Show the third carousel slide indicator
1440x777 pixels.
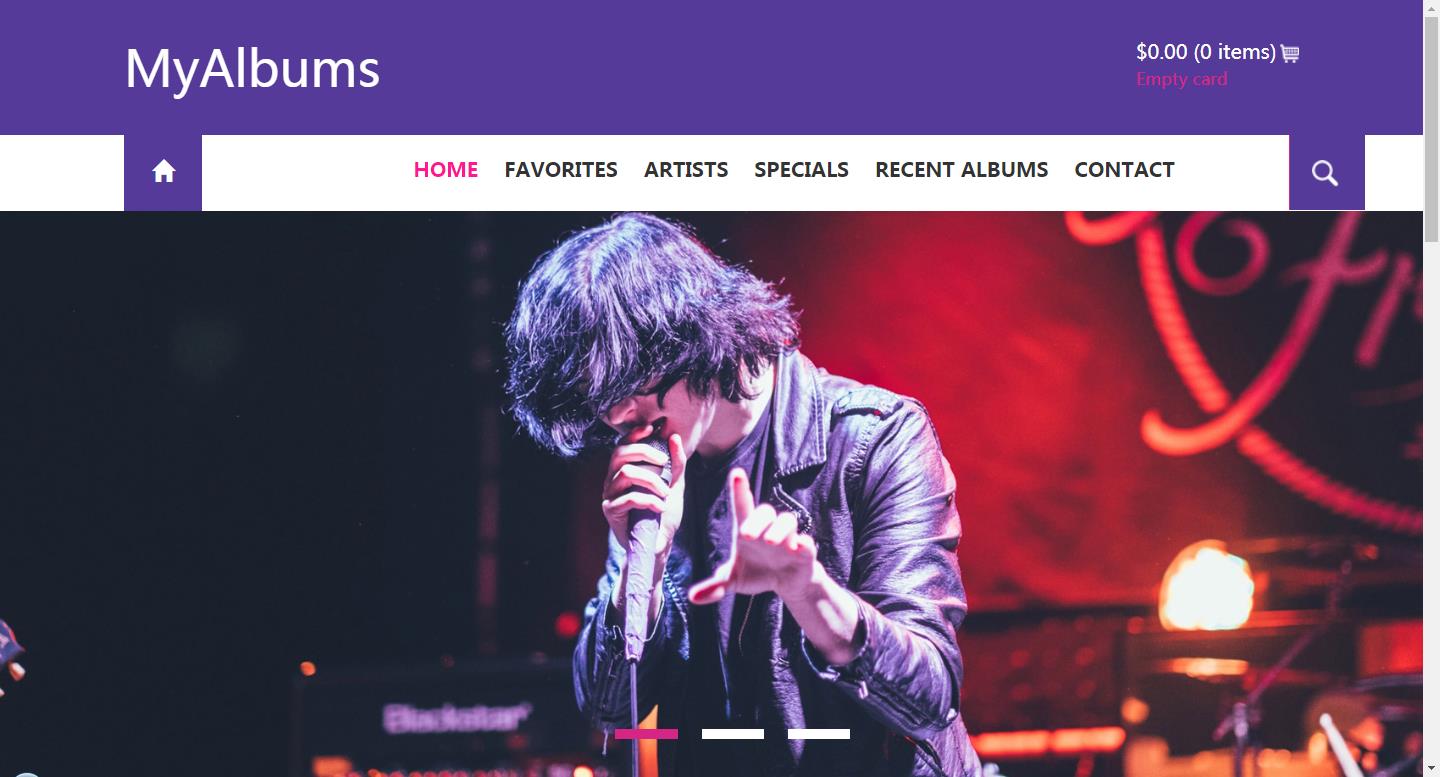click(x=819, y=734)
